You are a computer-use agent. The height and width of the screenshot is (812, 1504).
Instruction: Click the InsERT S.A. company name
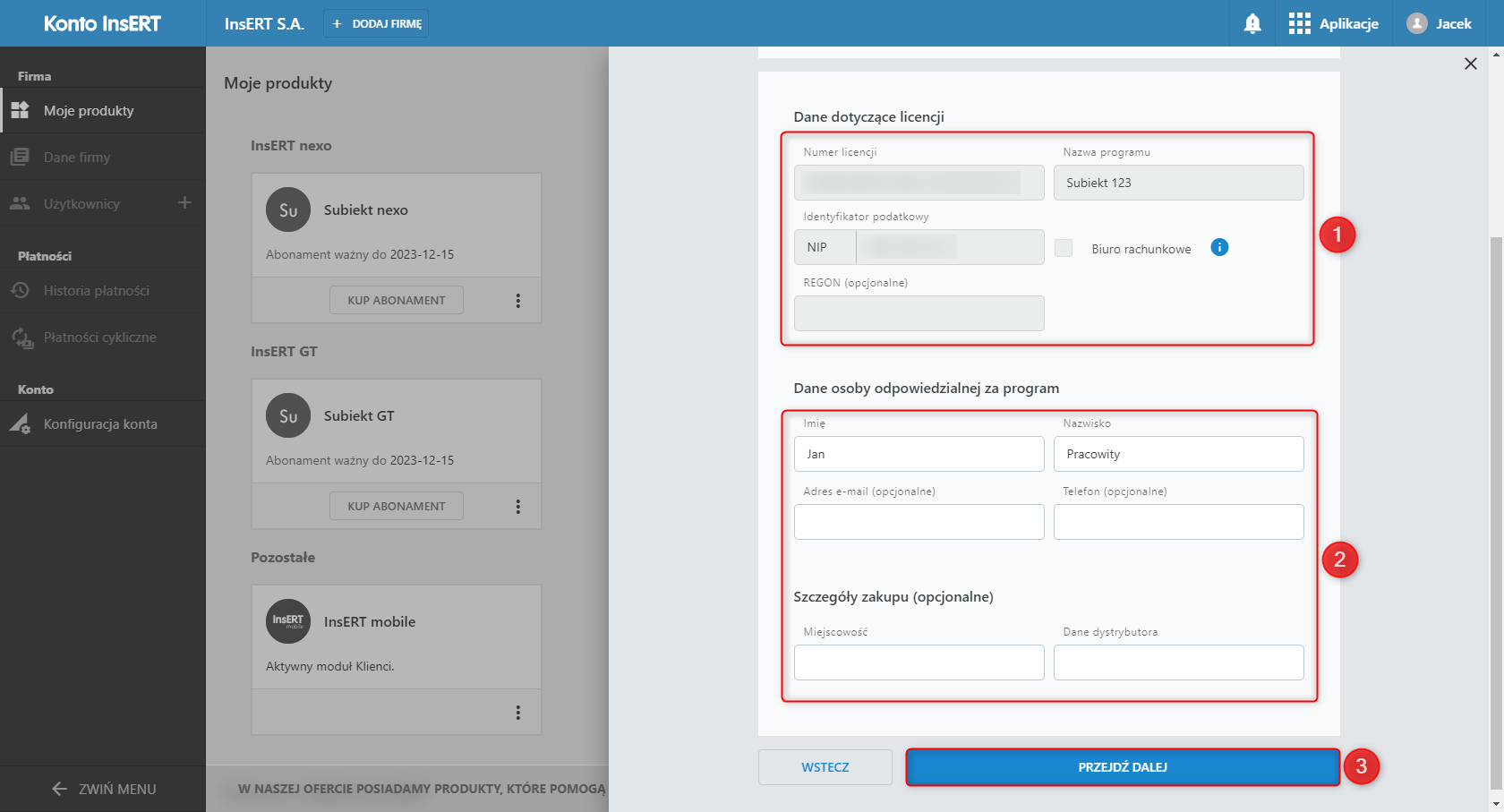(264, 23)
